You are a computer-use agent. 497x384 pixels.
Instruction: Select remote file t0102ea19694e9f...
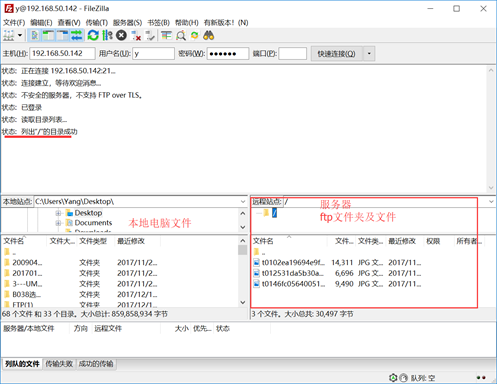coord(293,263)
